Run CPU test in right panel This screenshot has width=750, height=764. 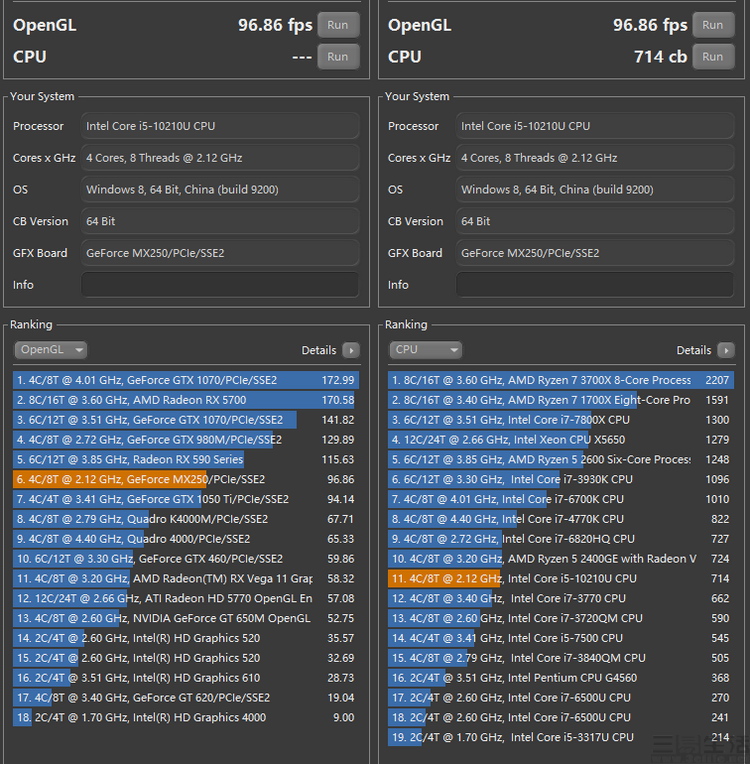point(713,57)
